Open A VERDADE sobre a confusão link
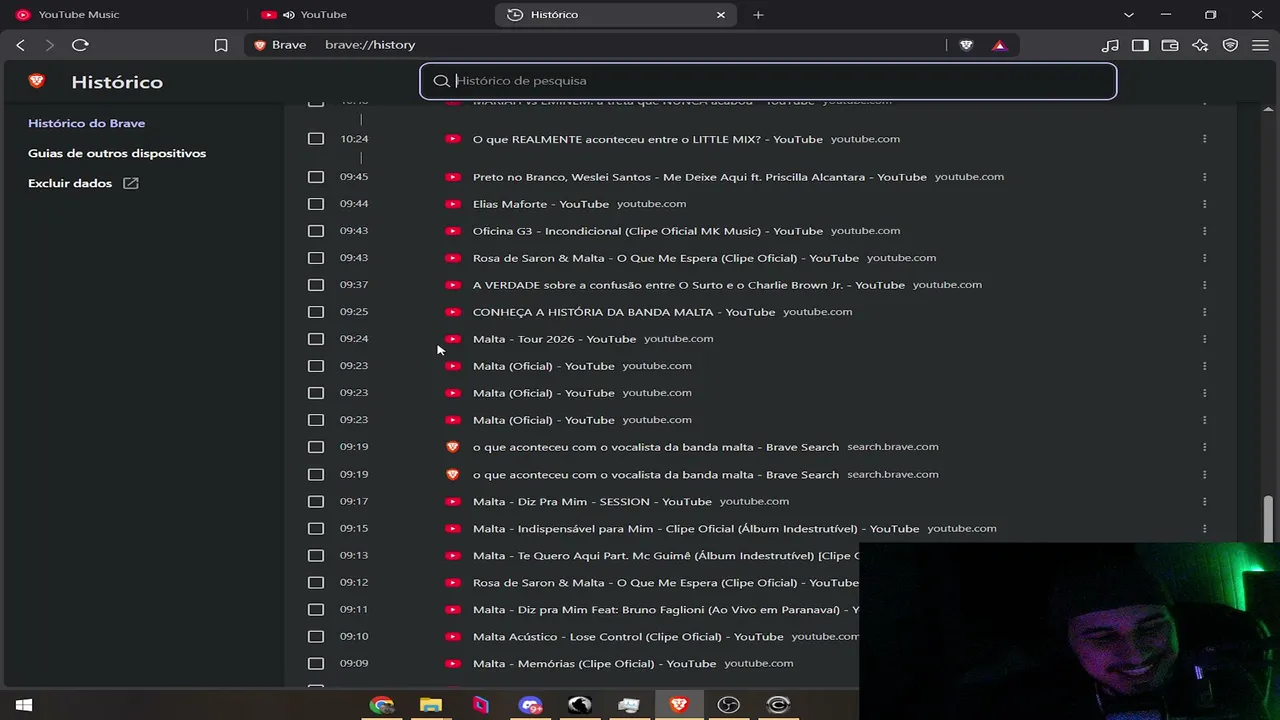1280x720 pixels. click(689, 285)
